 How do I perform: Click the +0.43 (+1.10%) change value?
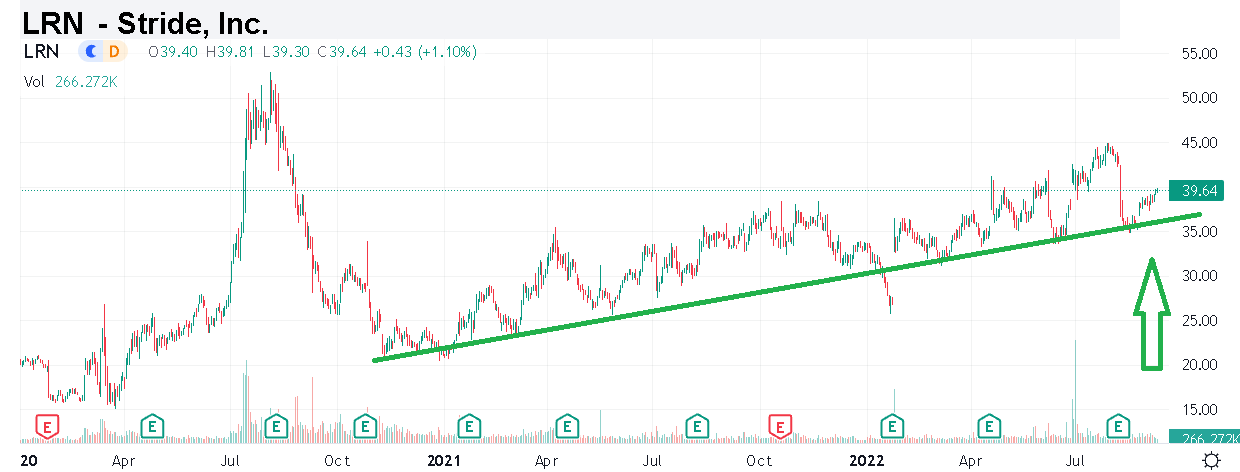click(x=424, y=51)
